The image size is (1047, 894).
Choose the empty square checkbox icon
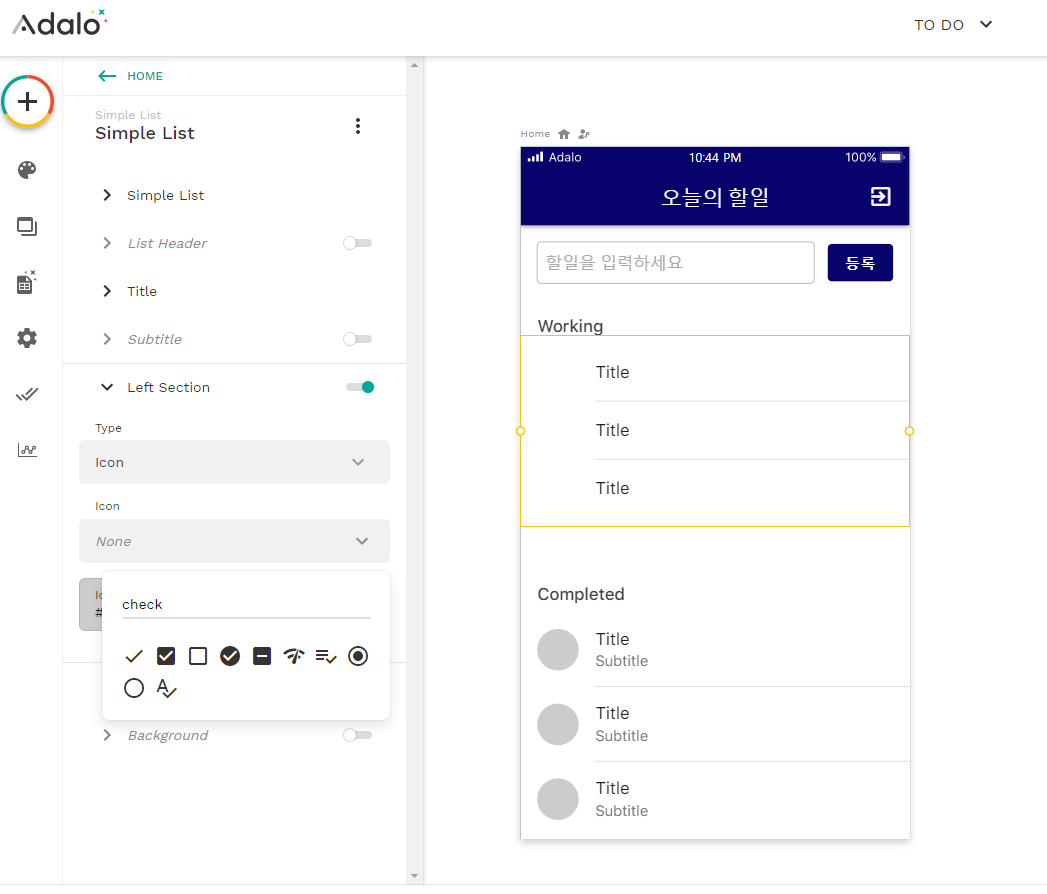click(x=198, y=656)
